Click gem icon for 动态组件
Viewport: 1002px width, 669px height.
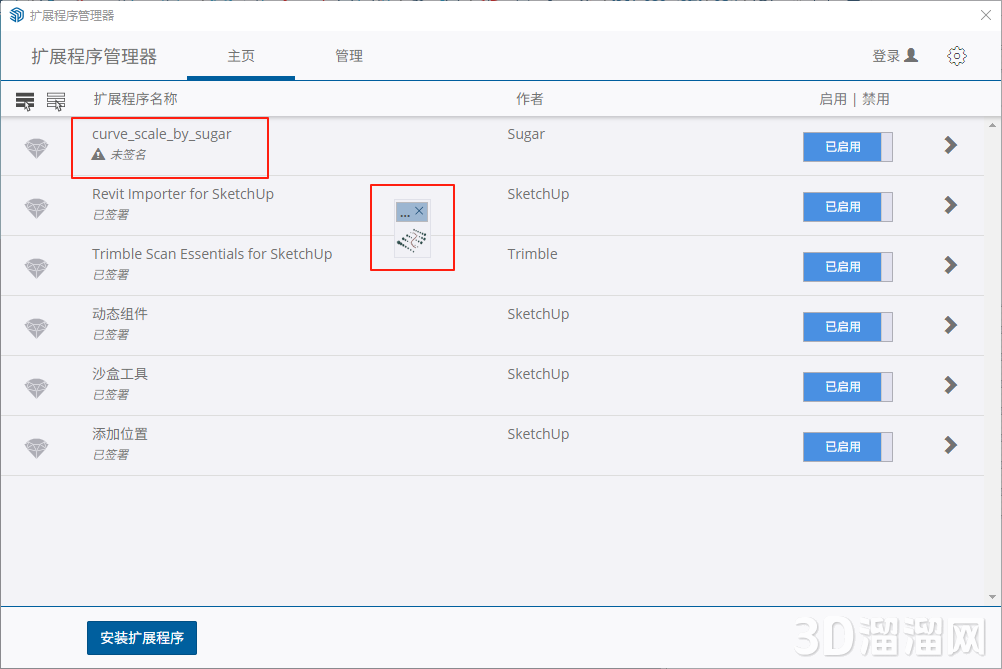(36, 328)
